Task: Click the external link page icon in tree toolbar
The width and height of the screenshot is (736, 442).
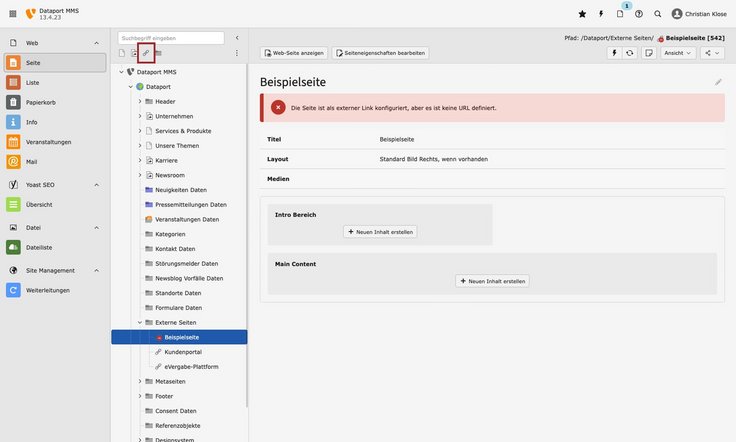Action: 146,53
